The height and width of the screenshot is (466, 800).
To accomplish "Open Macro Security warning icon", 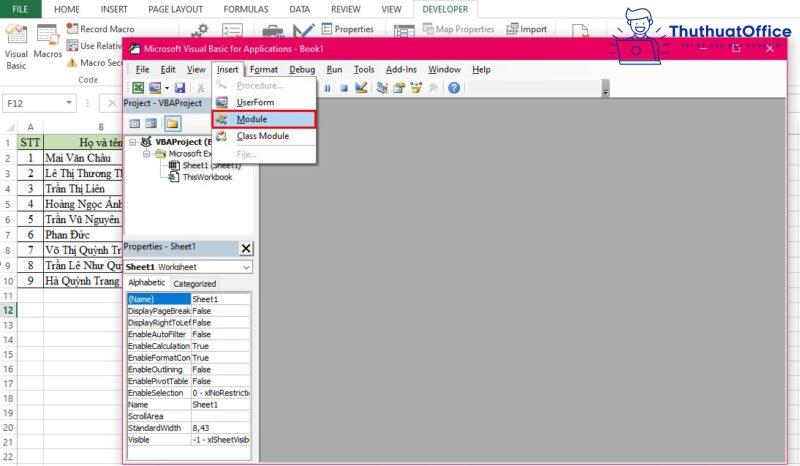I will click(72, 63).
